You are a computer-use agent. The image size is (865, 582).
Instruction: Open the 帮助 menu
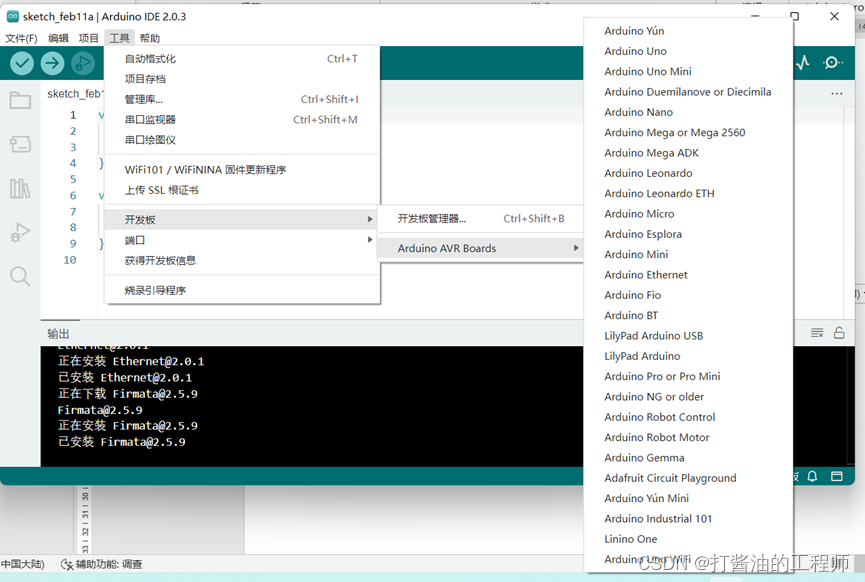tap(150, 38)
